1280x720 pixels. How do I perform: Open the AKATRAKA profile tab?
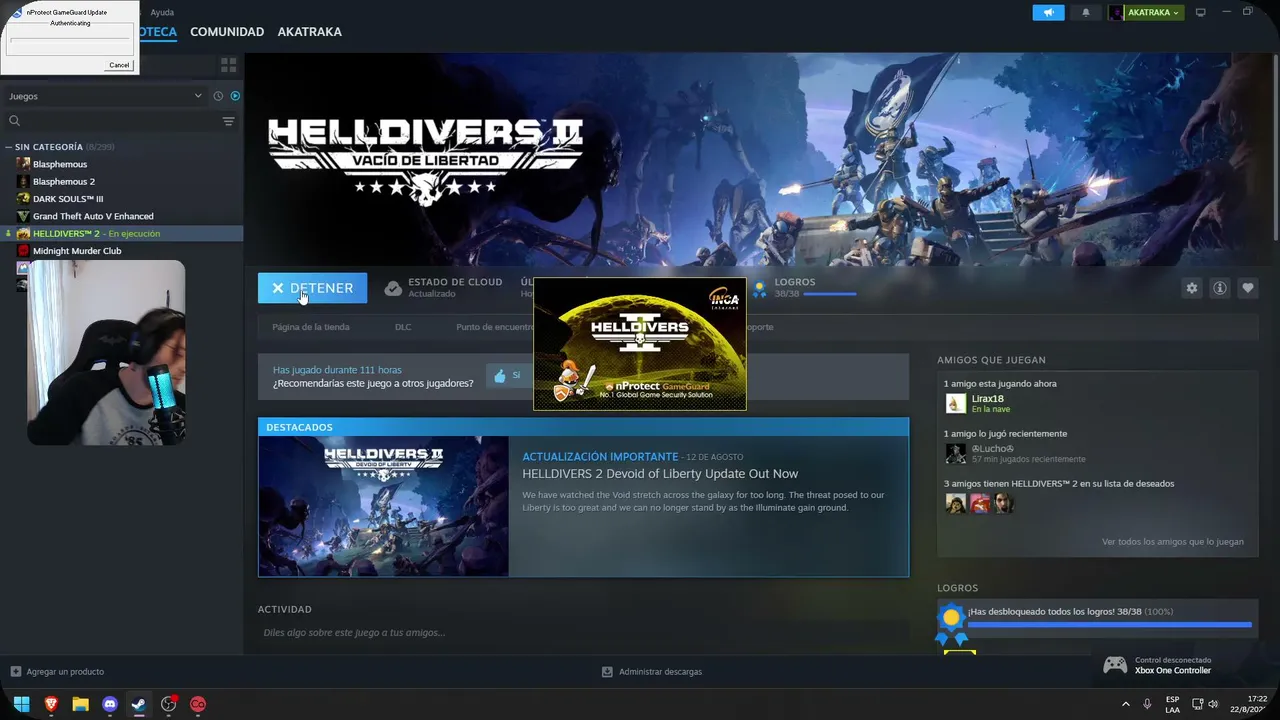click(x=309, y=32)
